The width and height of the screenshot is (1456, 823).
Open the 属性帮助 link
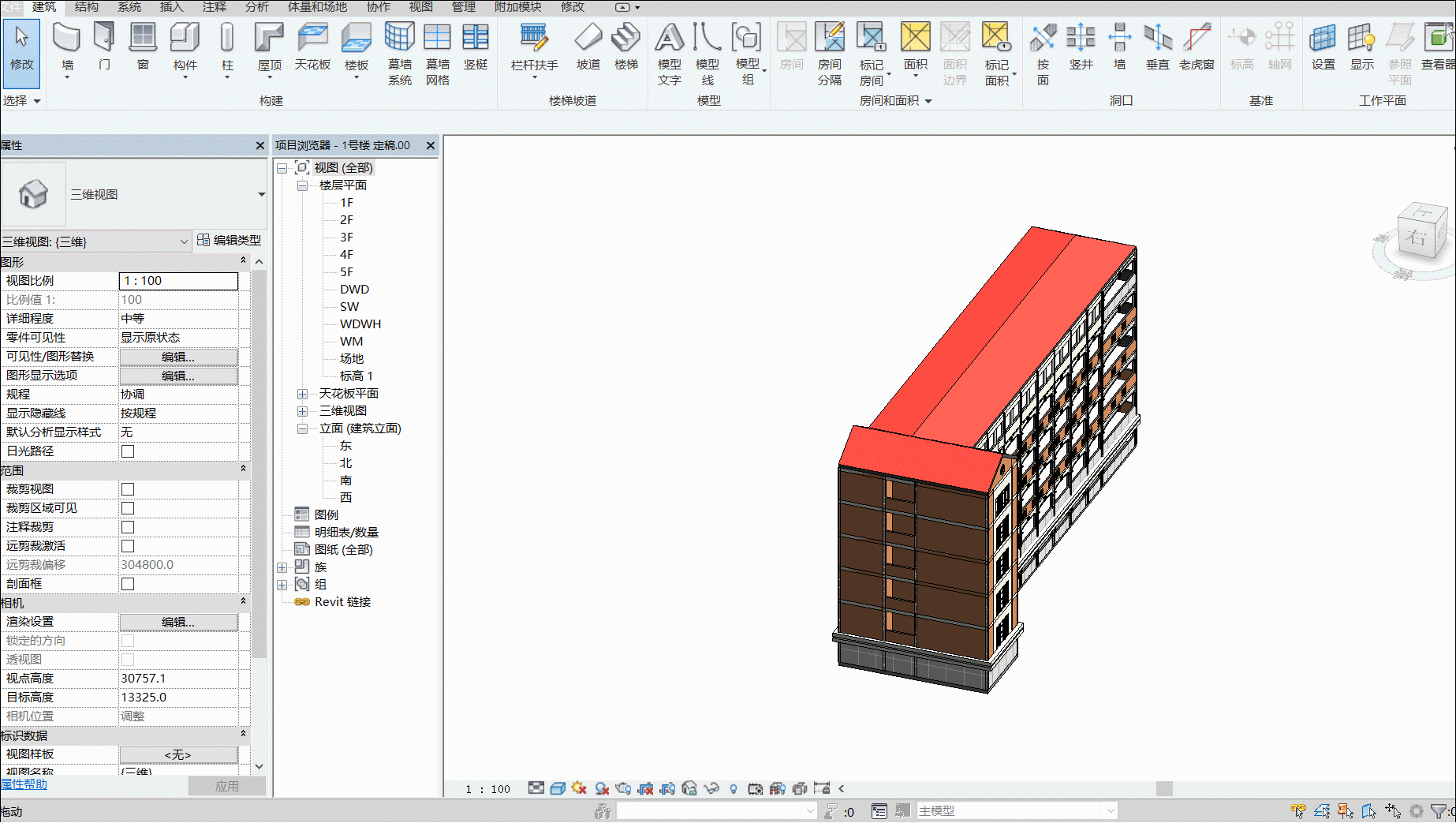point(24,784)
